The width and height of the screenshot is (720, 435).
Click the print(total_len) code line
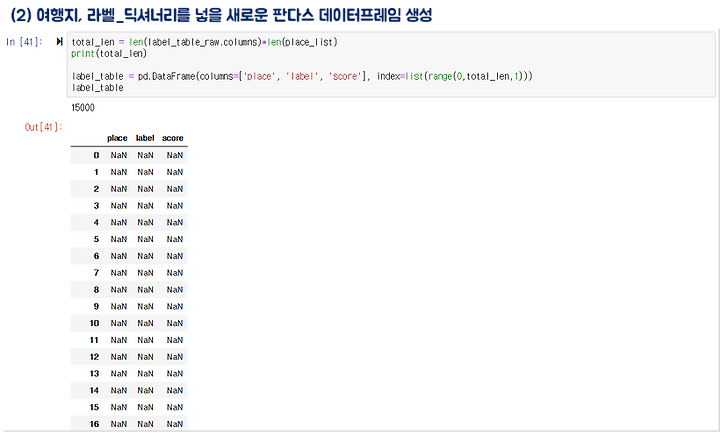point(109,54)
